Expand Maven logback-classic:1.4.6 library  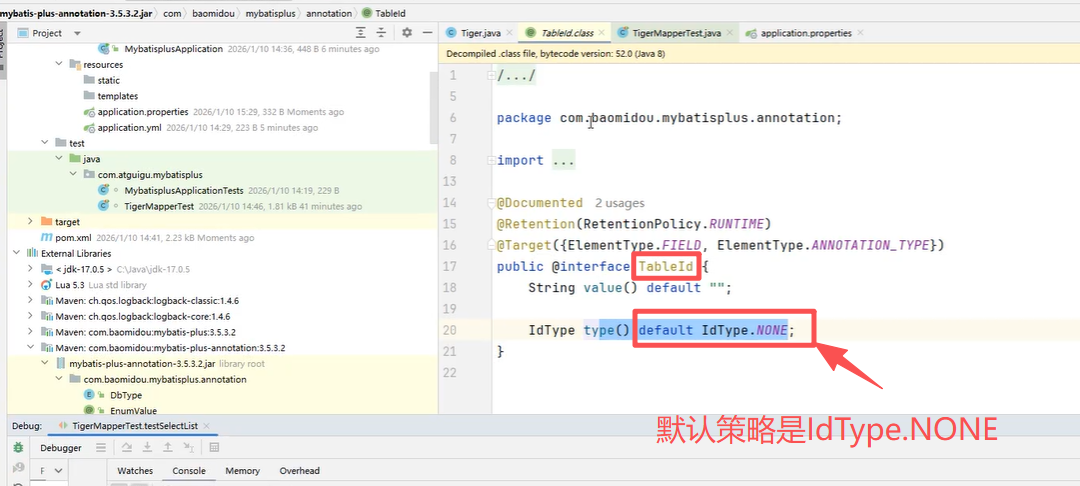30,301
